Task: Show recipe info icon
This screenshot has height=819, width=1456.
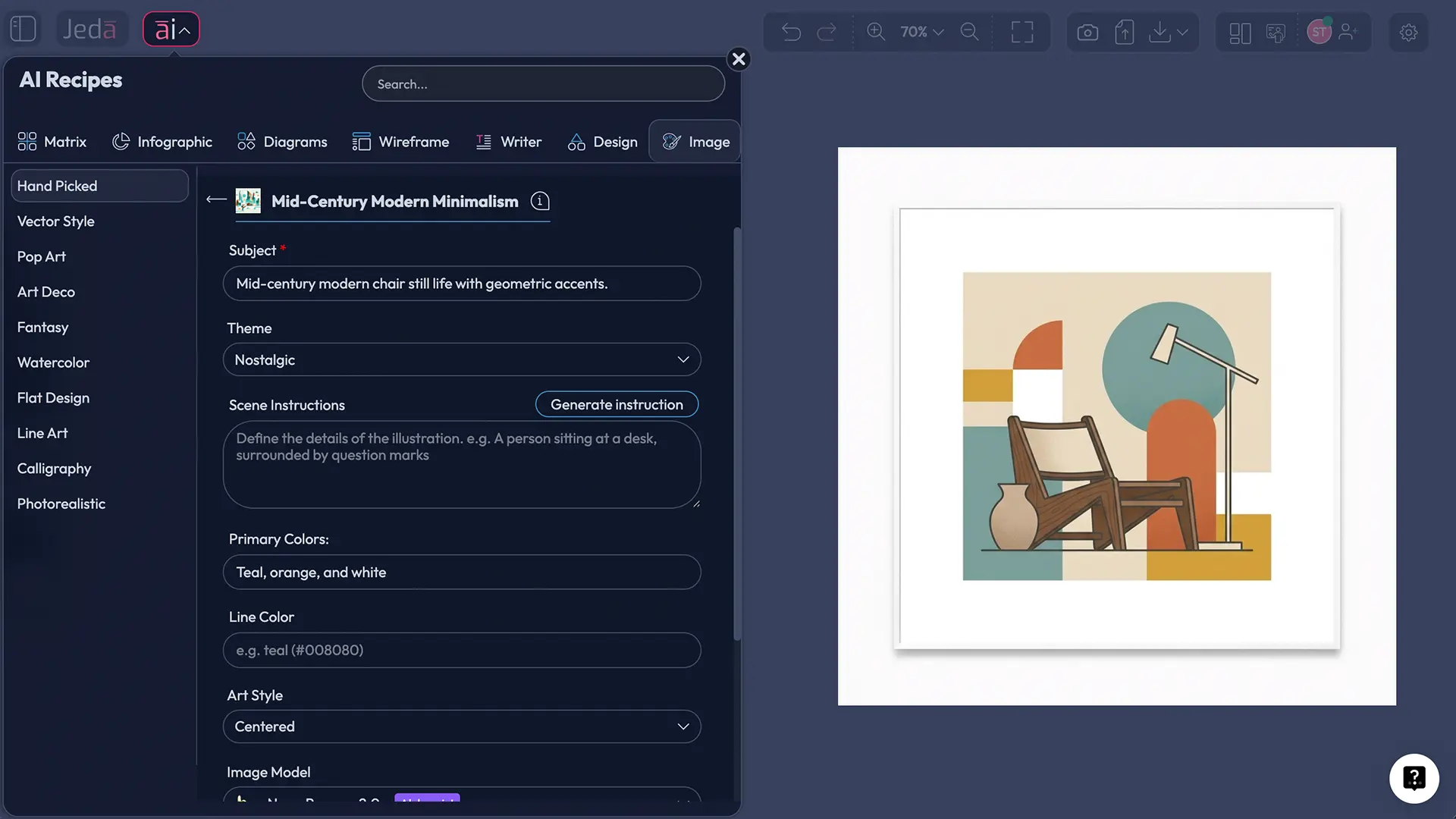Action: (x=540, y=201)
